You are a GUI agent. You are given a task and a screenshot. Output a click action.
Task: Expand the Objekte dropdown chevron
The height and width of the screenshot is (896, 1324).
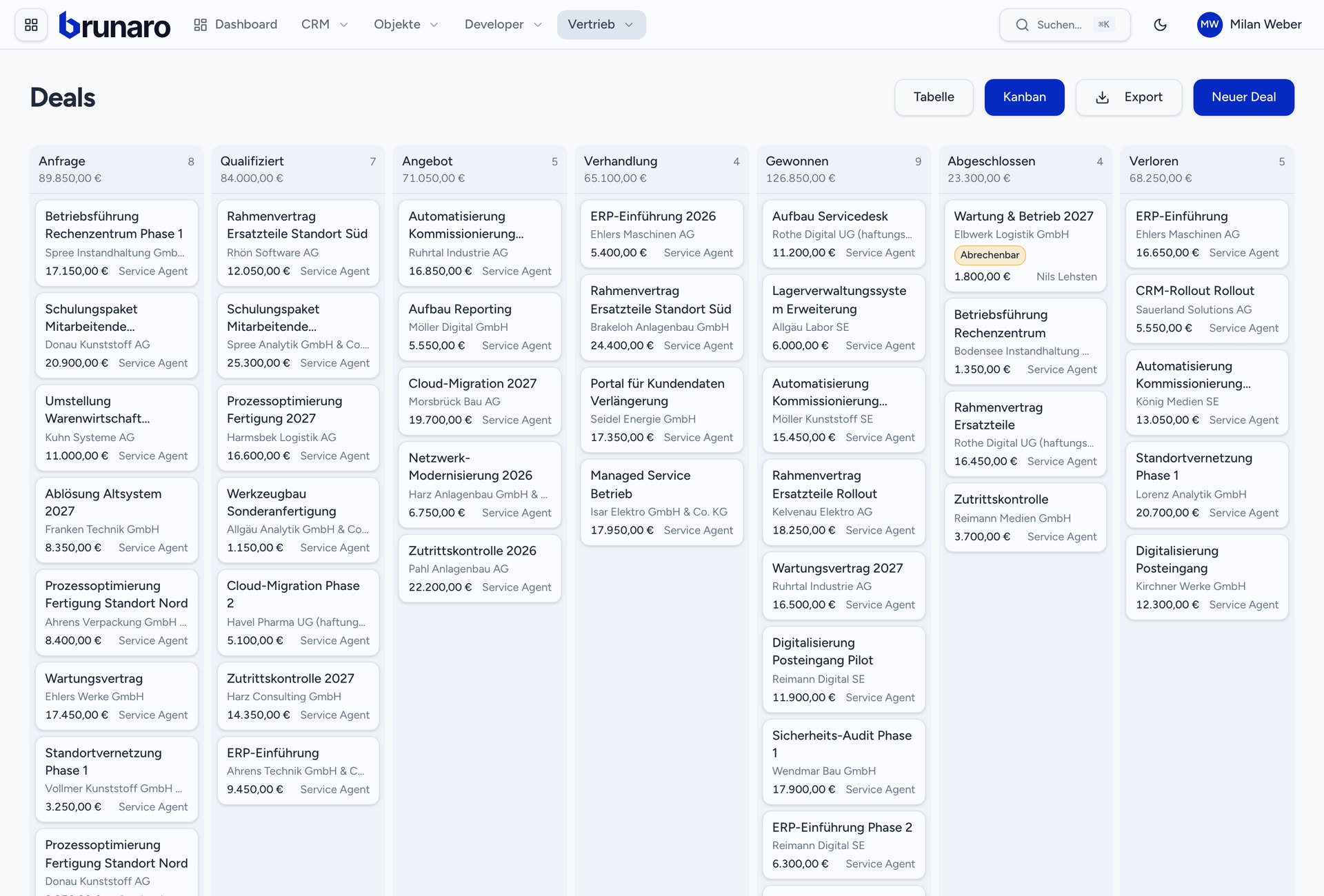[434, 25]
